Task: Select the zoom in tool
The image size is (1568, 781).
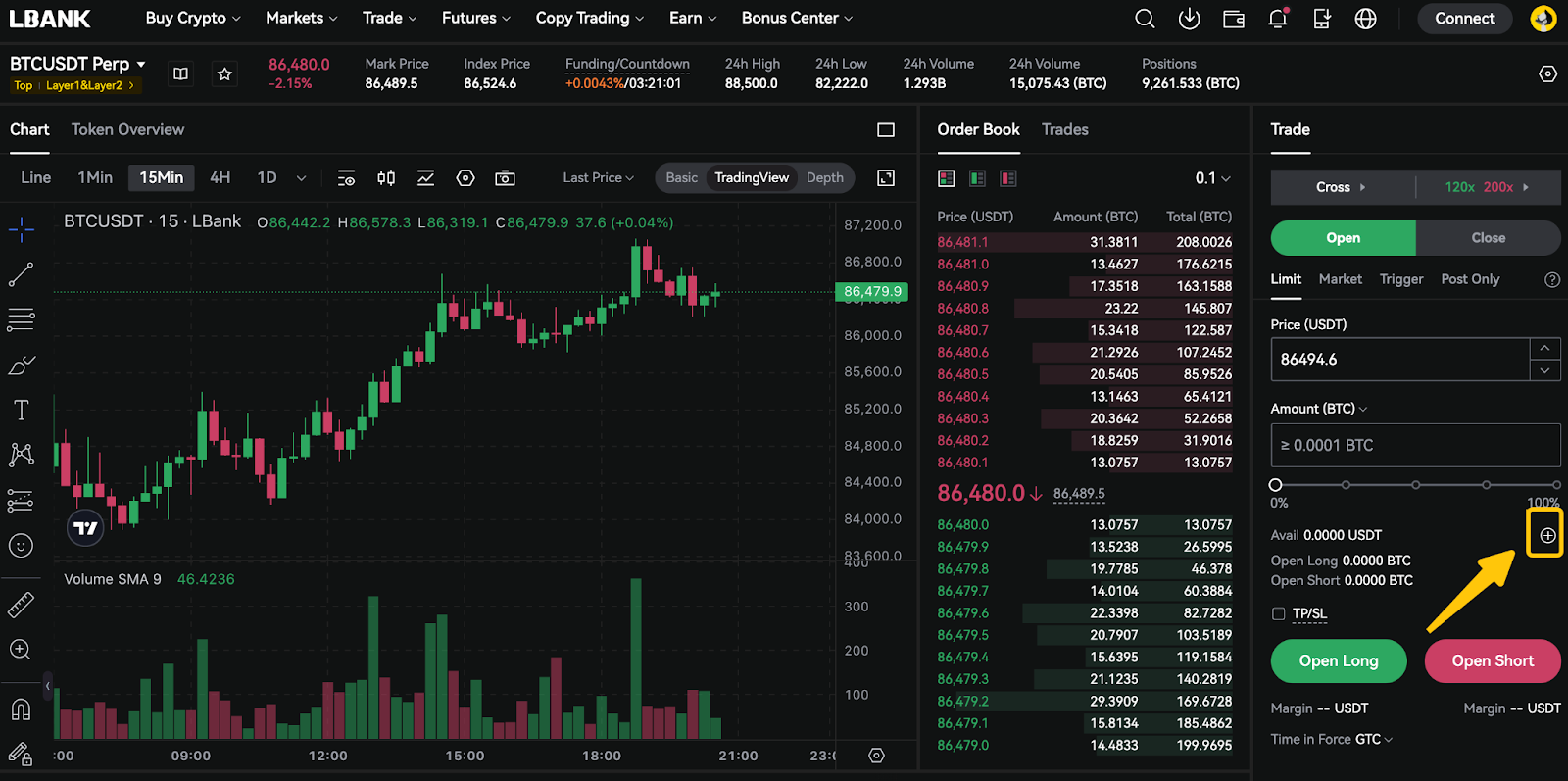Action: coord(21,650)
